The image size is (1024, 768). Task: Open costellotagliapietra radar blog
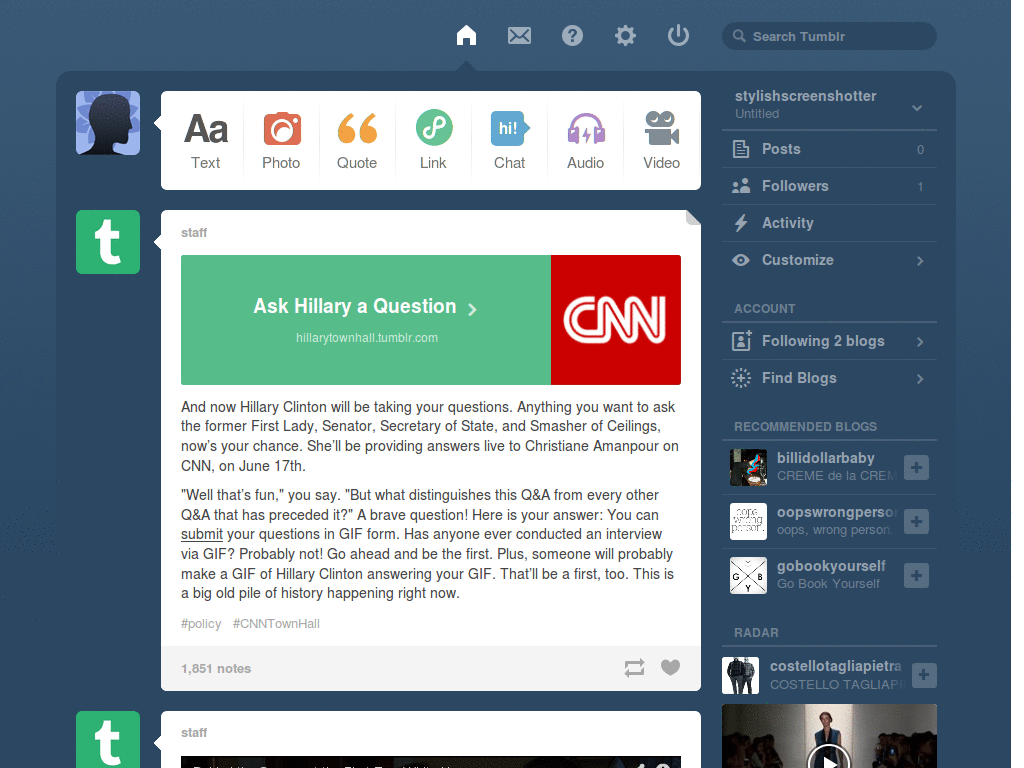pyautogui.click(x=835, y=666)
